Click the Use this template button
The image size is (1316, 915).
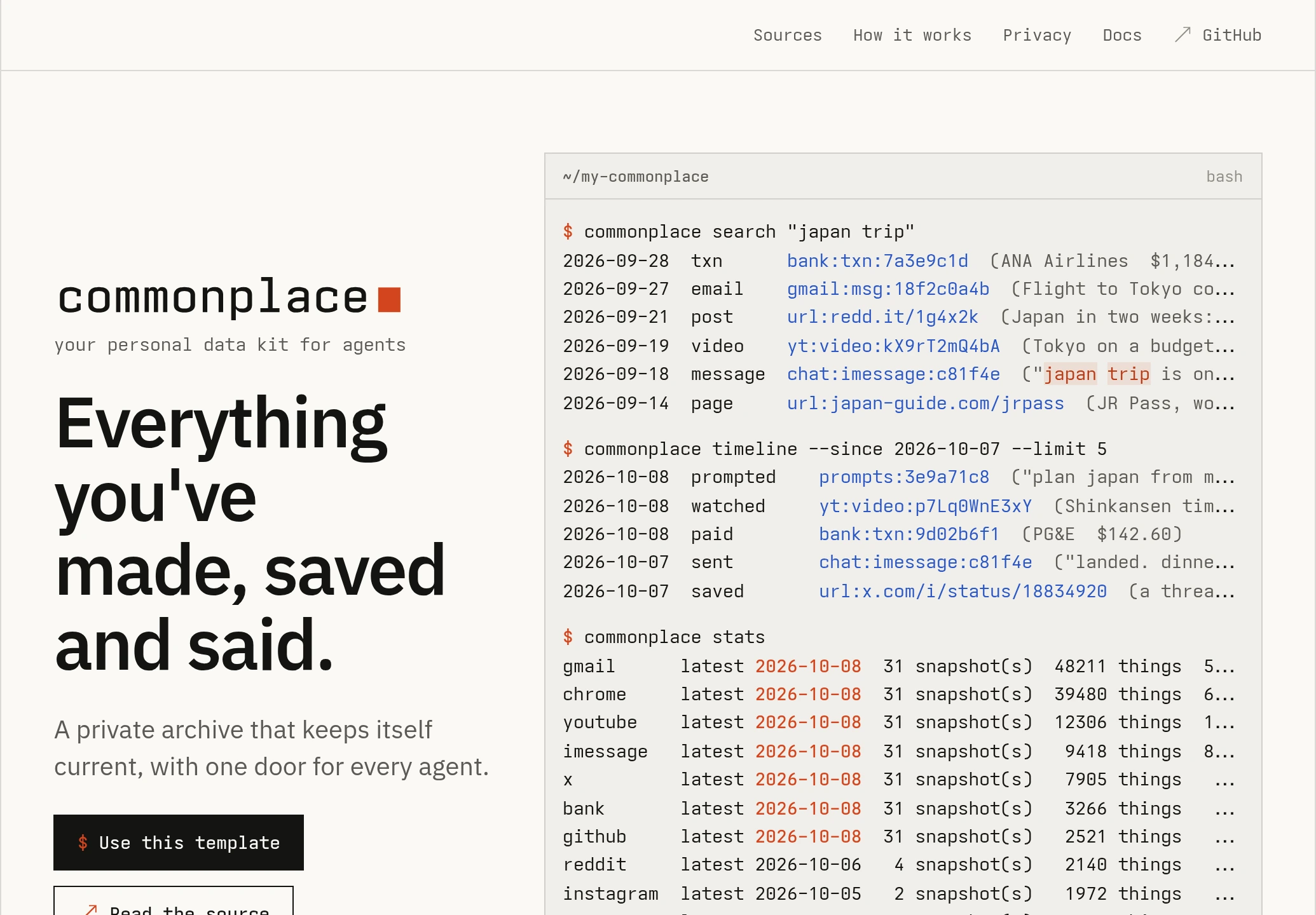[x=179, y=843]
